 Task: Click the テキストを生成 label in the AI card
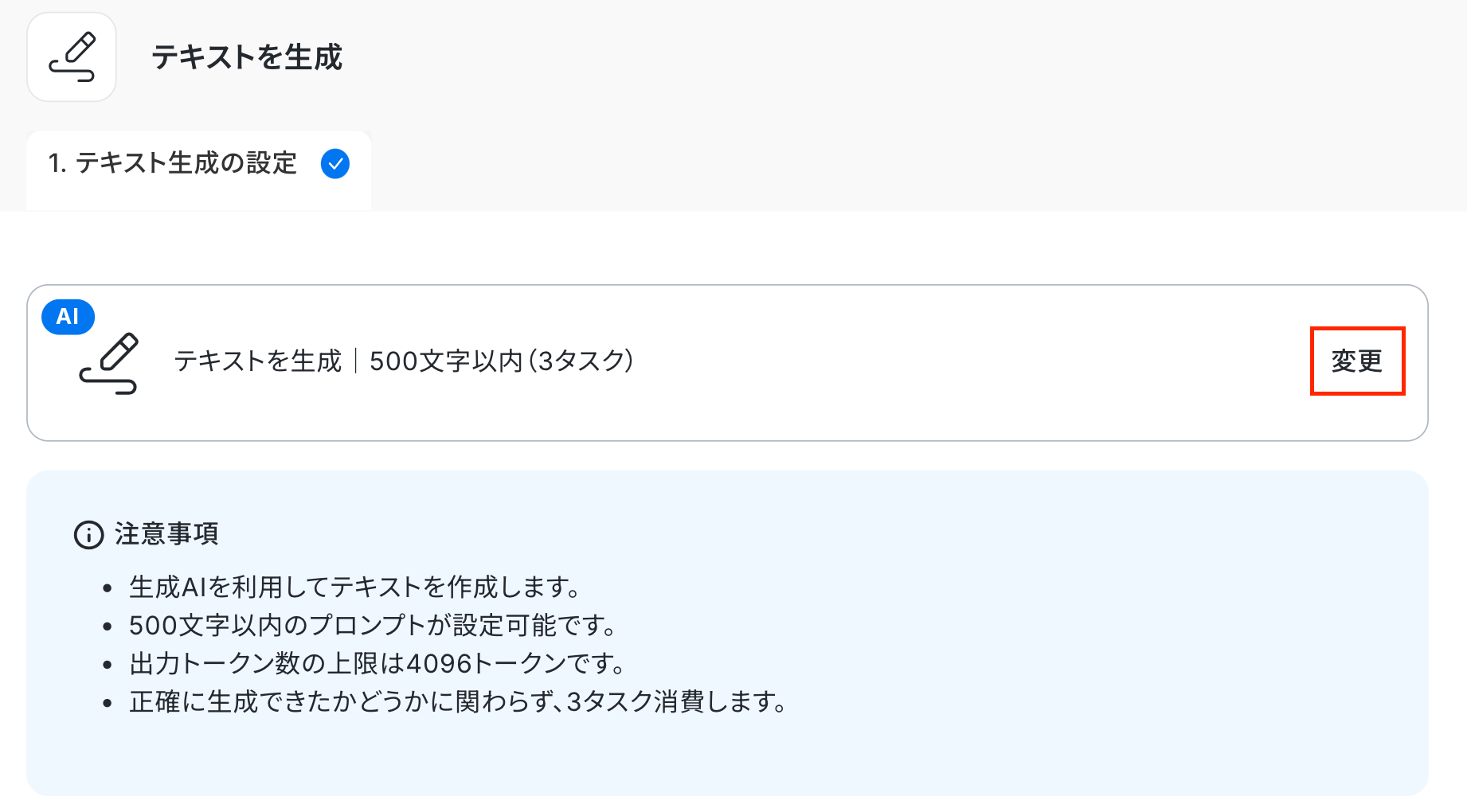[x=257, y=361]
